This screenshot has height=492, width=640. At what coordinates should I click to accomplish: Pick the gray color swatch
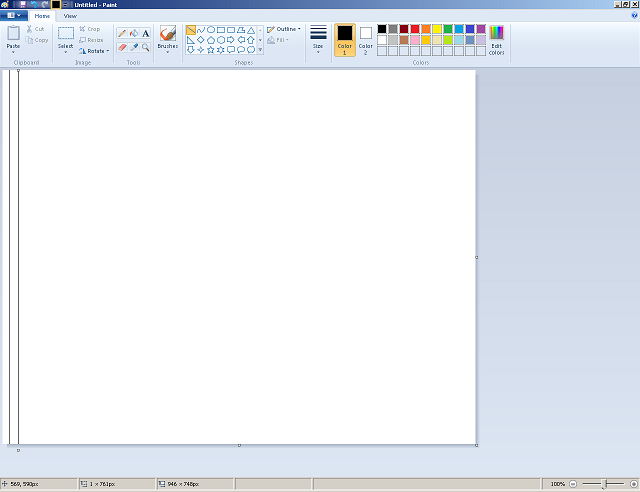(x=393, y=29)
